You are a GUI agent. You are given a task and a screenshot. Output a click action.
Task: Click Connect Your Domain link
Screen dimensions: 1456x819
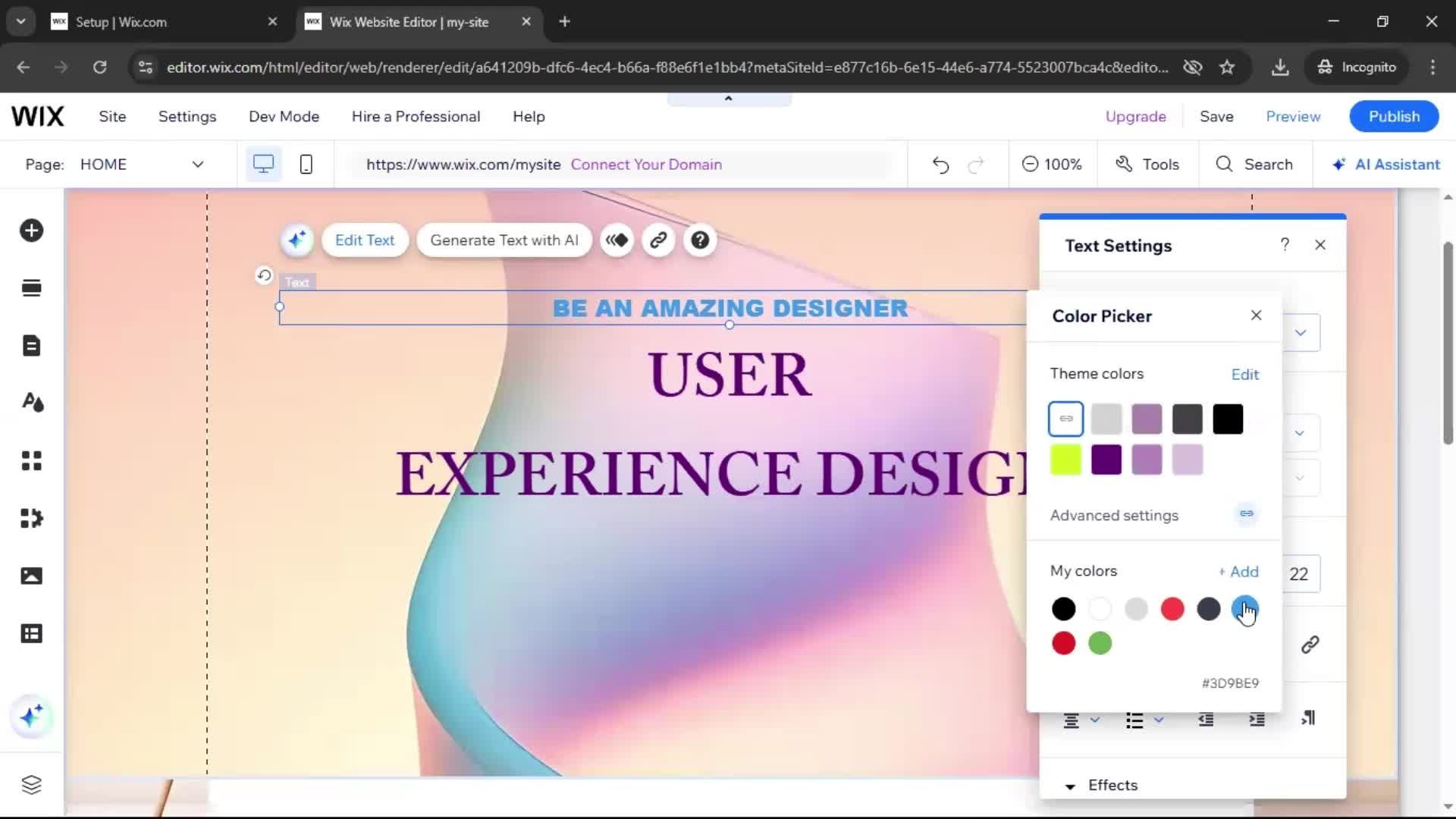646,165
